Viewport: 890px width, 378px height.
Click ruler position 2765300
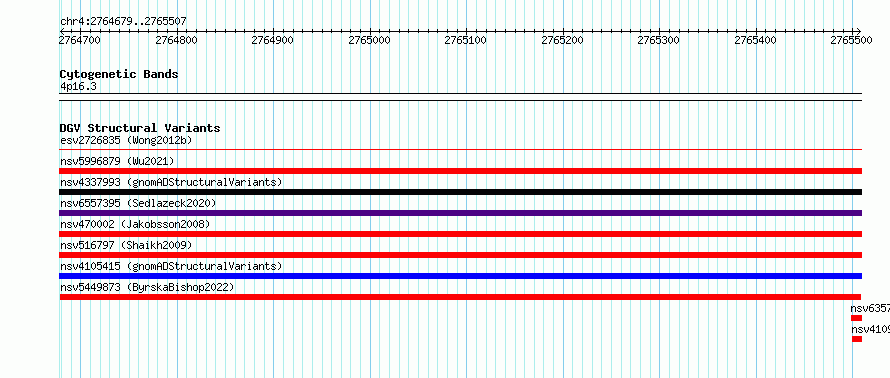(658, 40)
